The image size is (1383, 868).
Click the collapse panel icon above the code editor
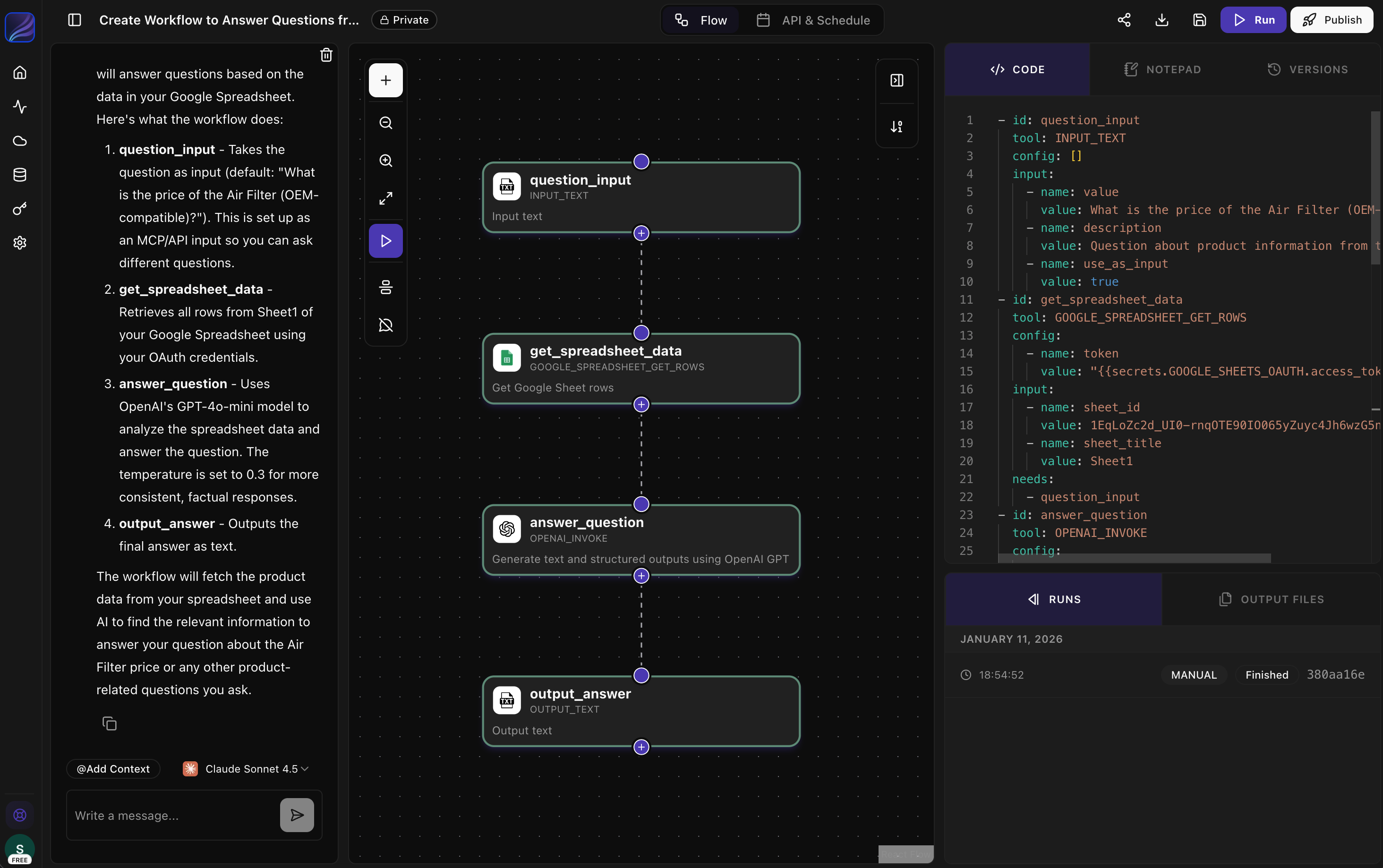click(896, 80)
